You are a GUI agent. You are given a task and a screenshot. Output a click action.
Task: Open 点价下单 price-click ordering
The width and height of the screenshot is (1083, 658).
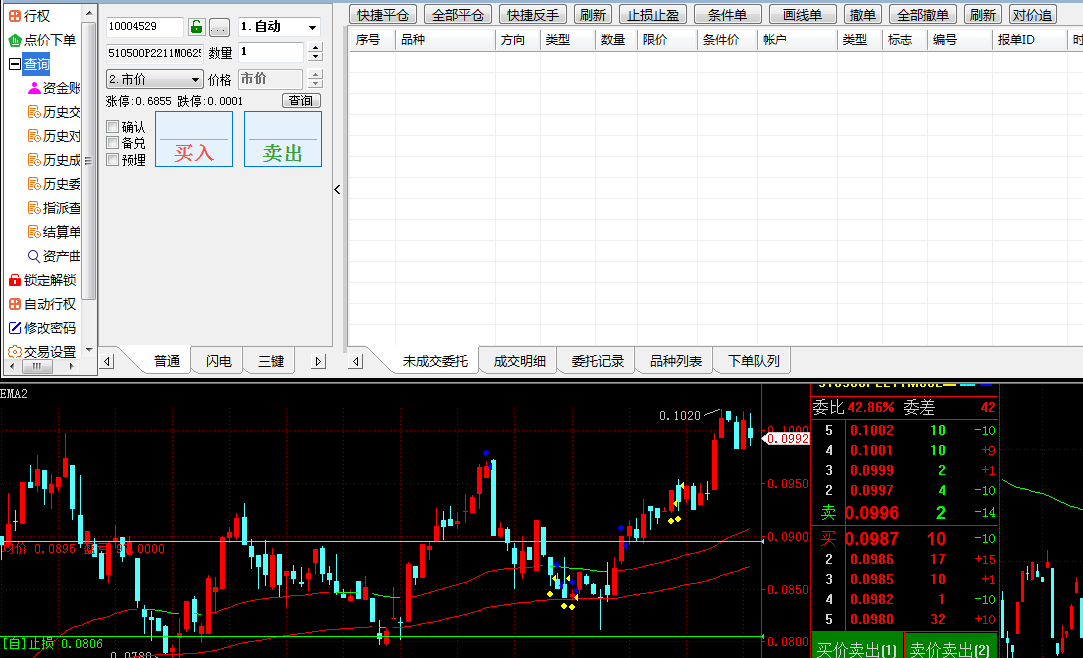tap(42, 40)
